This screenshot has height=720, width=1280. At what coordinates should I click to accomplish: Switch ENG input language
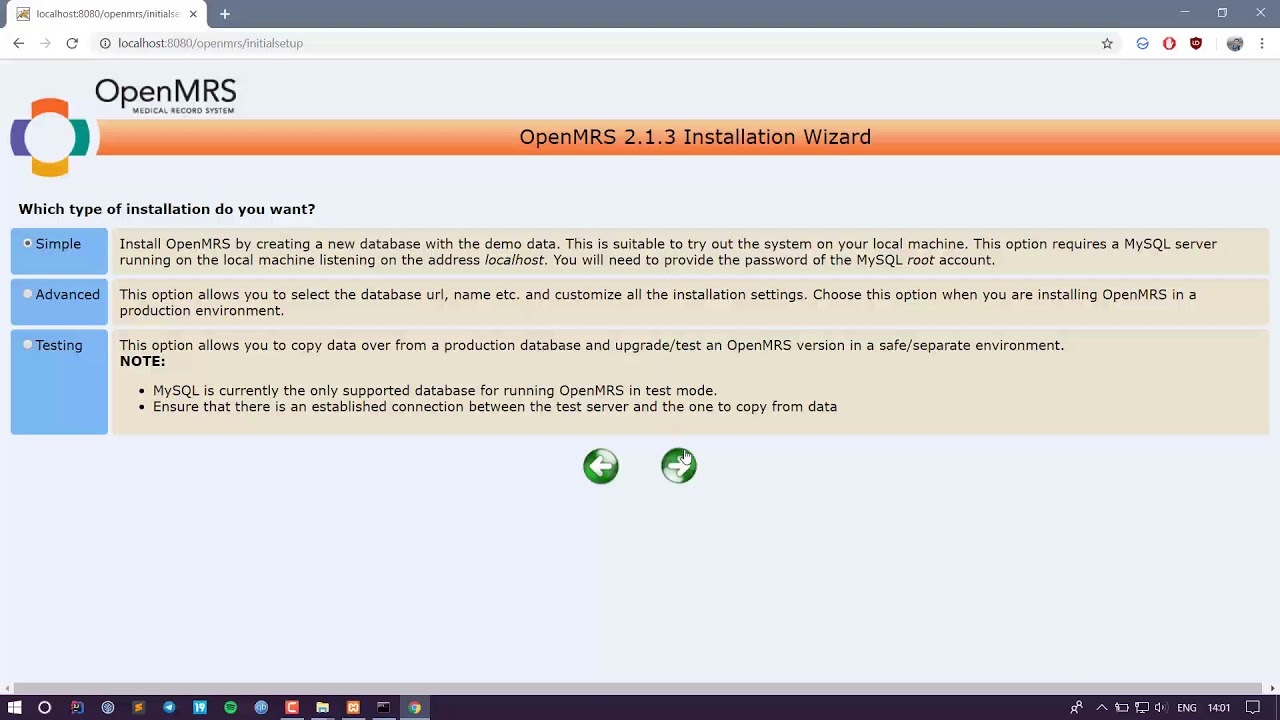click(1187, 708)
